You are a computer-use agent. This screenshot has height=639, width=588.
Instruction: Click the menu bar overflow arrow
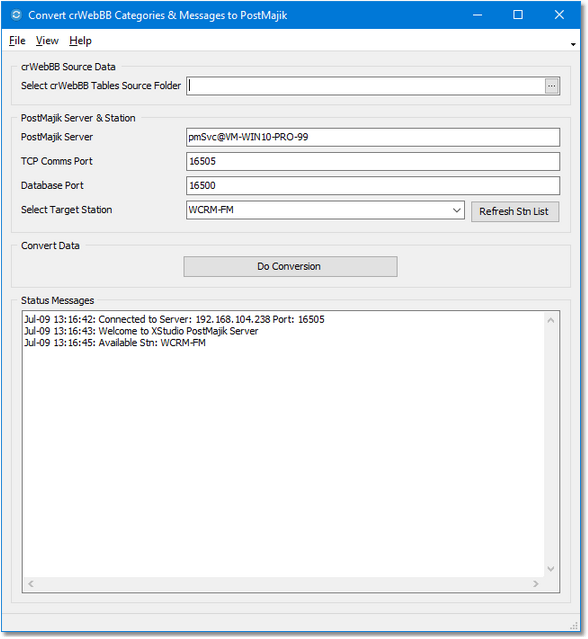573,44
